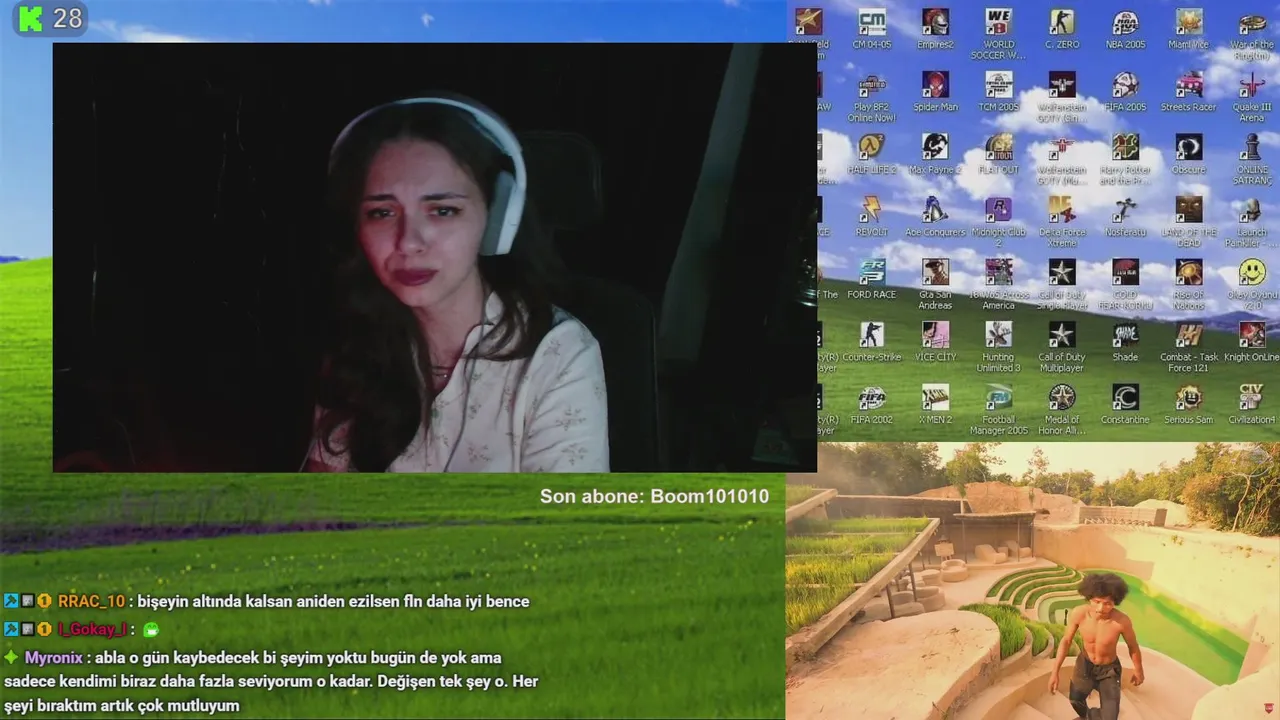The height and width of the screenshot is (720, 1280).
Task: Click the RRAC_10 chat username
Action: (91, 601)
